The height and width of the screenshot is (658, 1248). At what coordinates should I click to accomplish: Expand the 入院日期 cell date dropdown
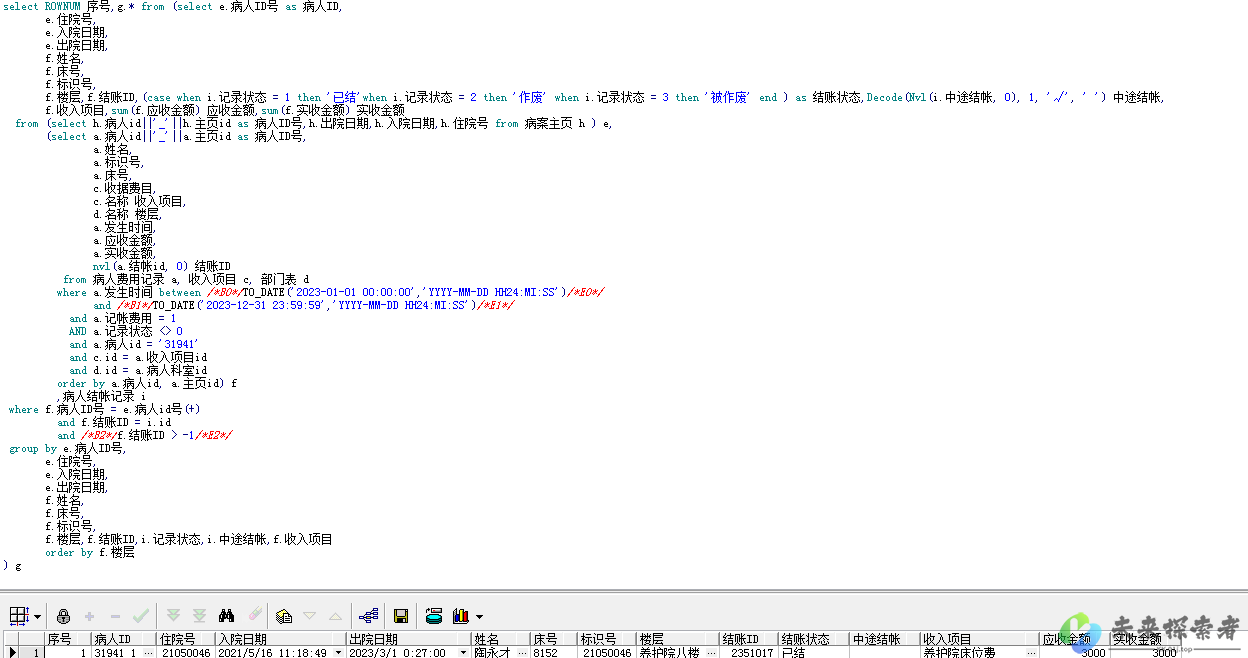pos(338,652)
